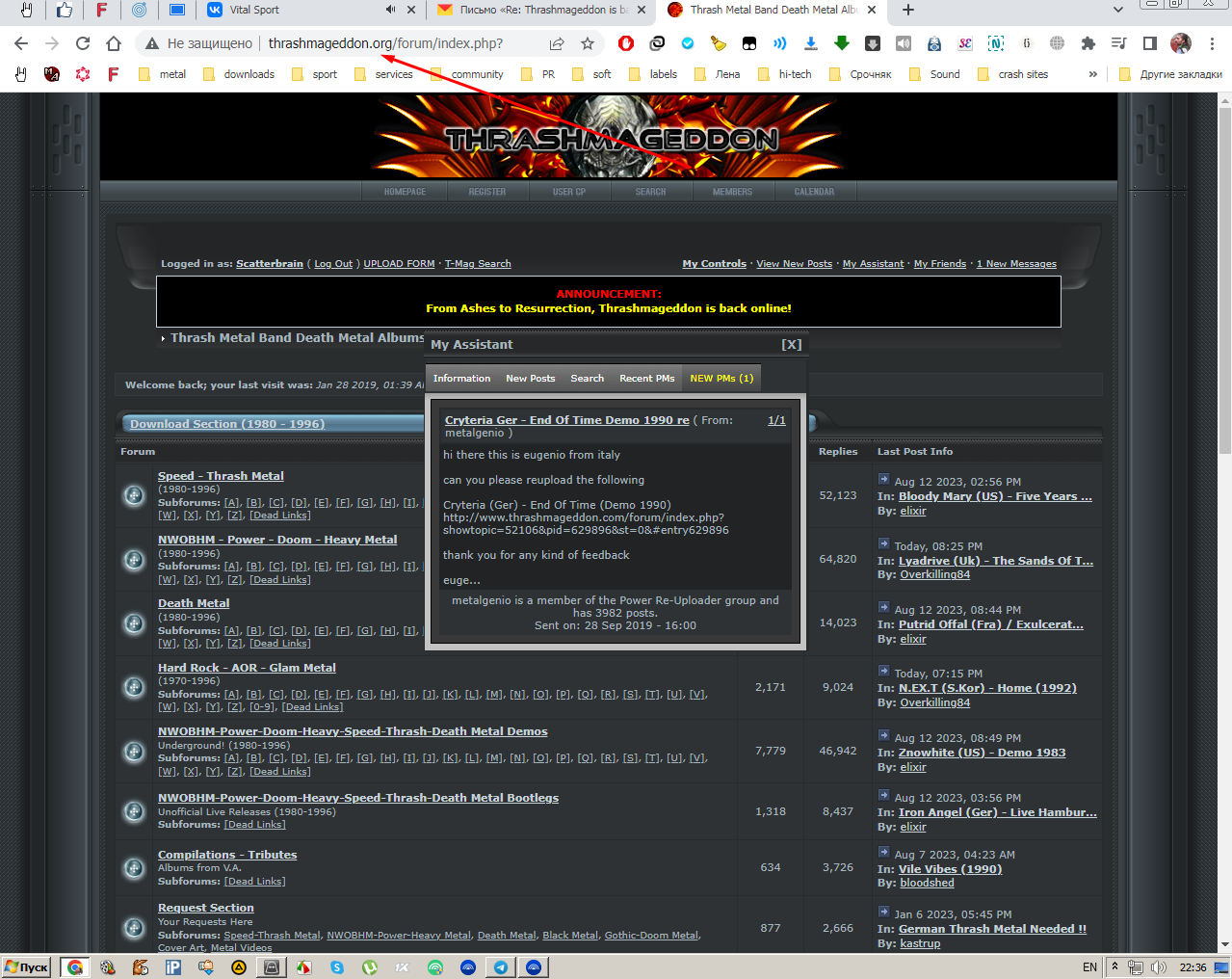1232x979 pixels.
Task: Click the Chrome taskbar button
Action: tap(75, 967)
